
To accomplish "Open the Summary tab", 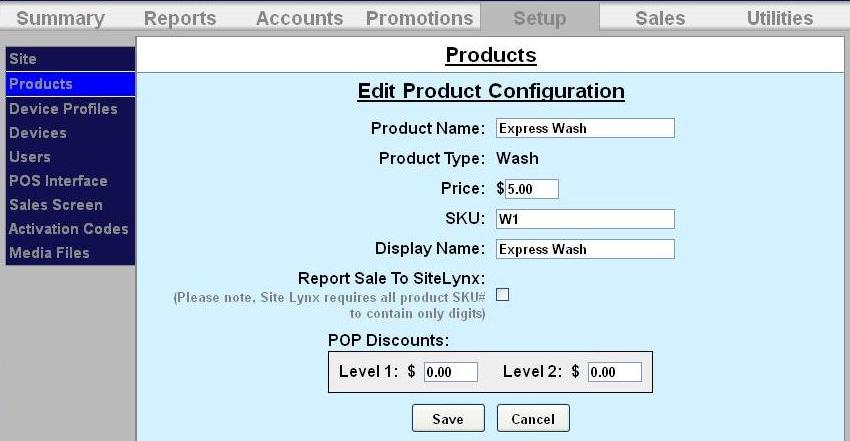I will tap(60, 18).
